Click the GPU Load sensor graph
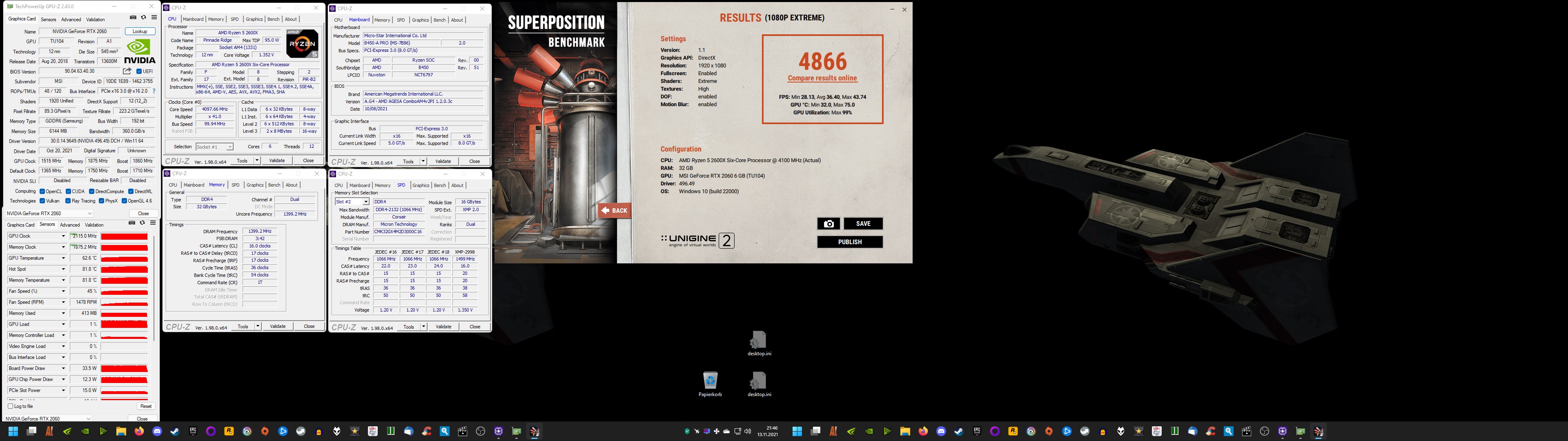This screenshot has height=441, width=1568. pyautogui.click(x=124, y=324)
